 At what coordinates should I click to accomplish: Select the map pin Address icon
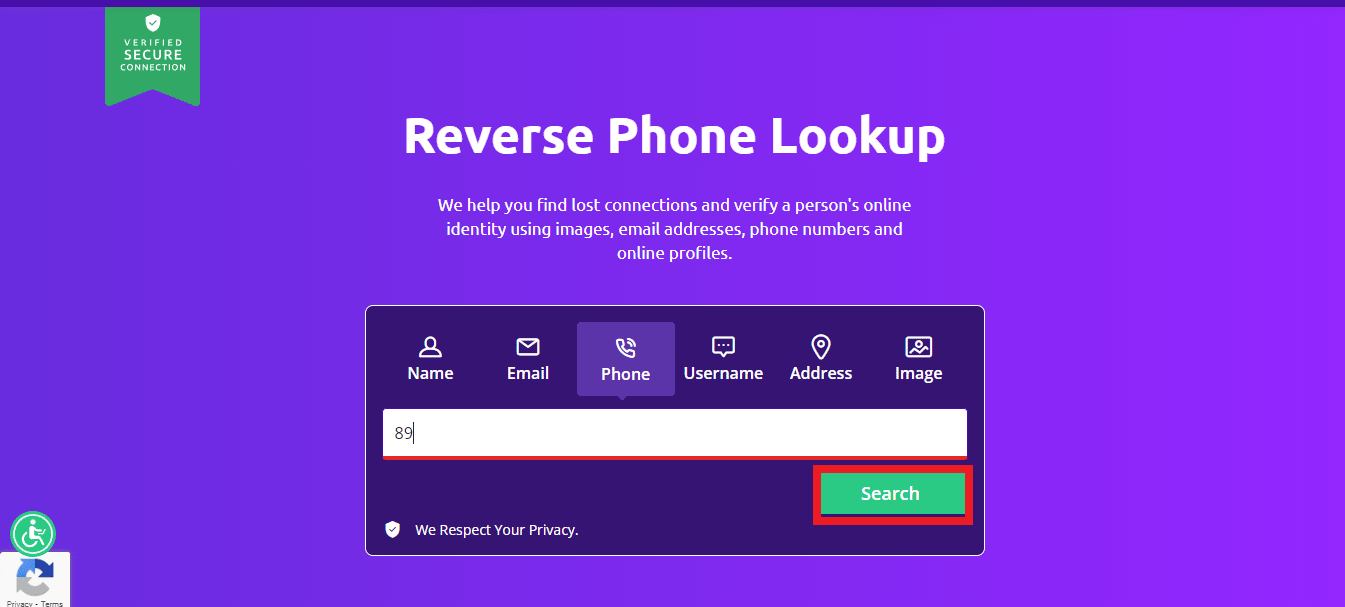click(x=821, y=347)
